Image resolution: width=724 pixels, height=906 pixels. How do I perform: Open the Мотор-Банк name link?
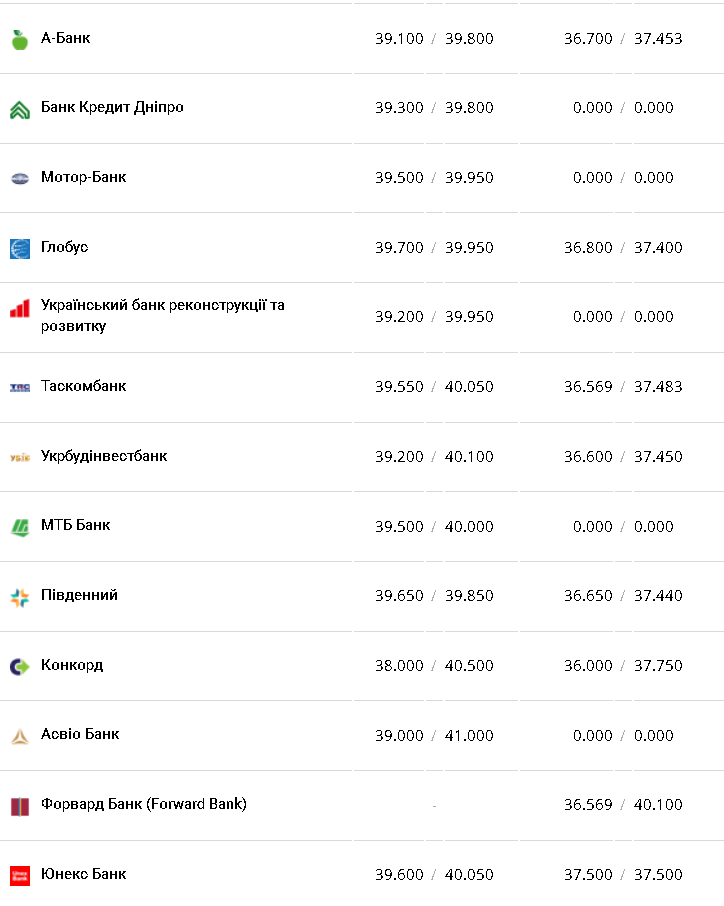point(84,177)
